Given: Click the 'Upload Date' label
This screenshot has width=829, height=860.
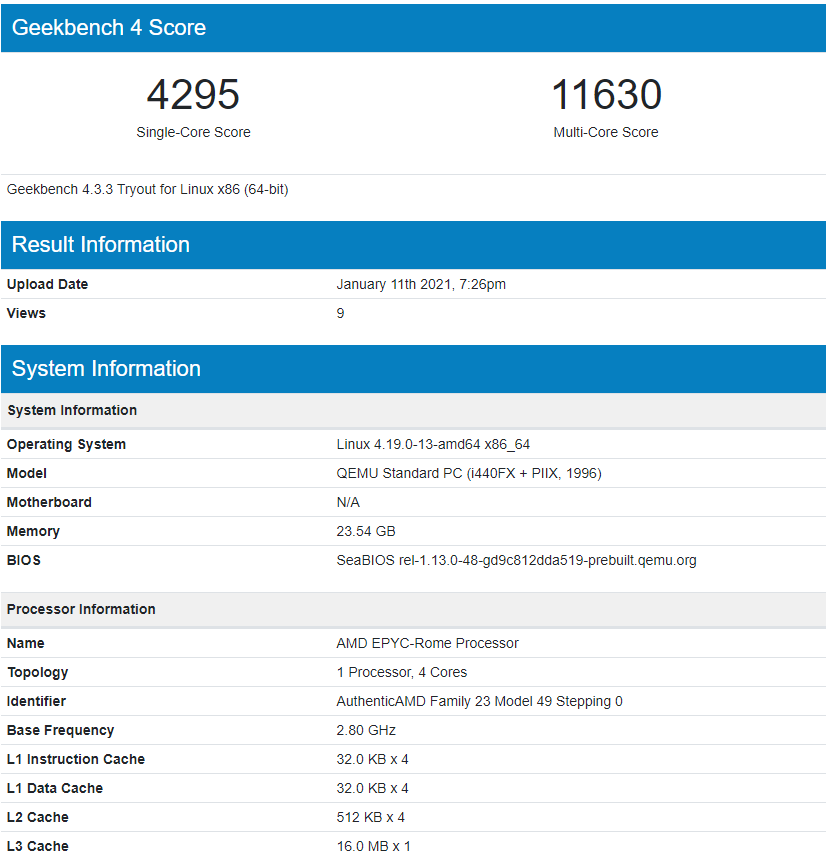Looking at the screenshot, I should pyautogui.click(x=47, y=284).
